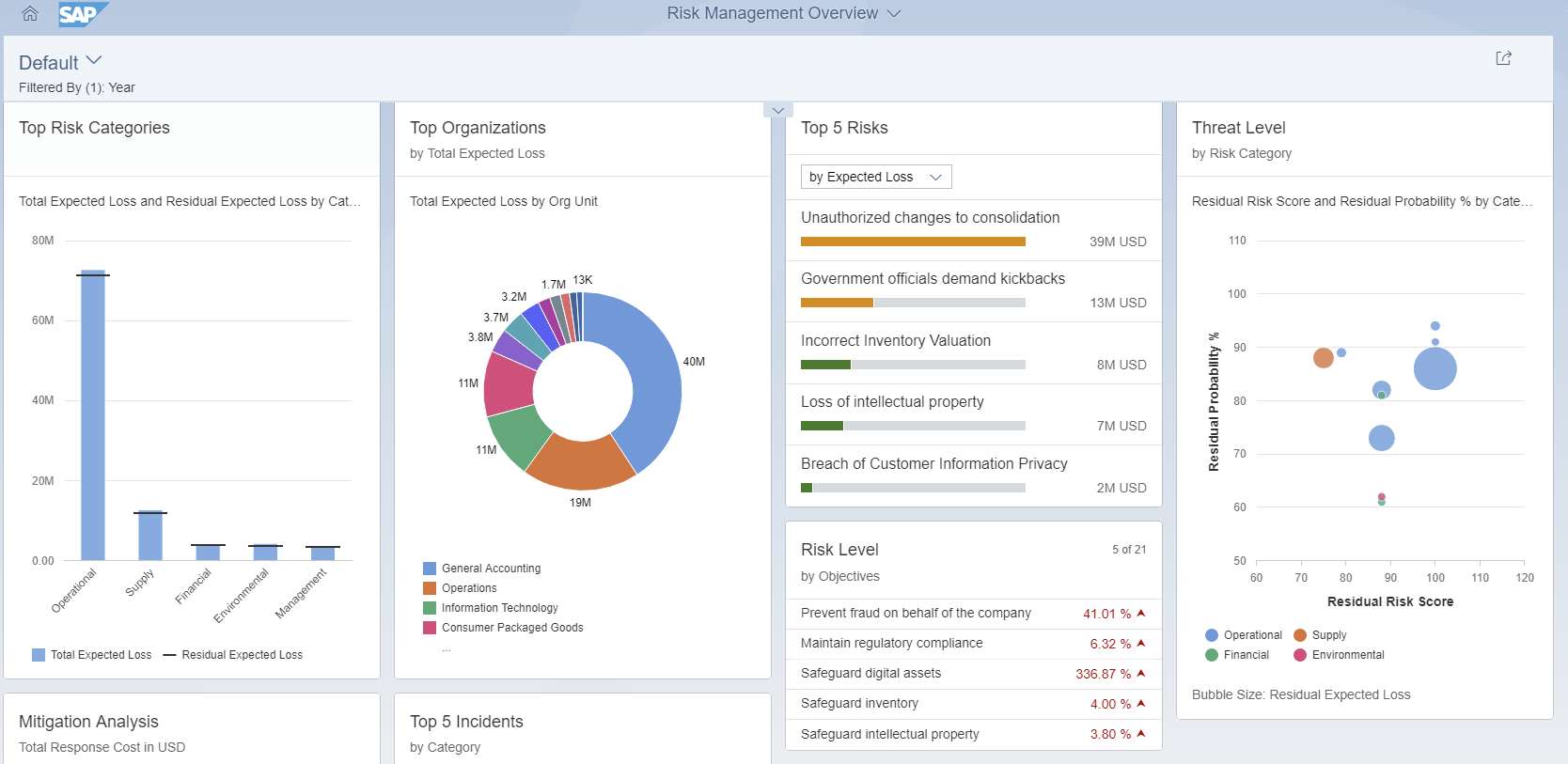The width and height of the screenshot is (1568, 764).
Task: Toggle the Environmental legend item in Threat Level
Action: coord(1339,655)
